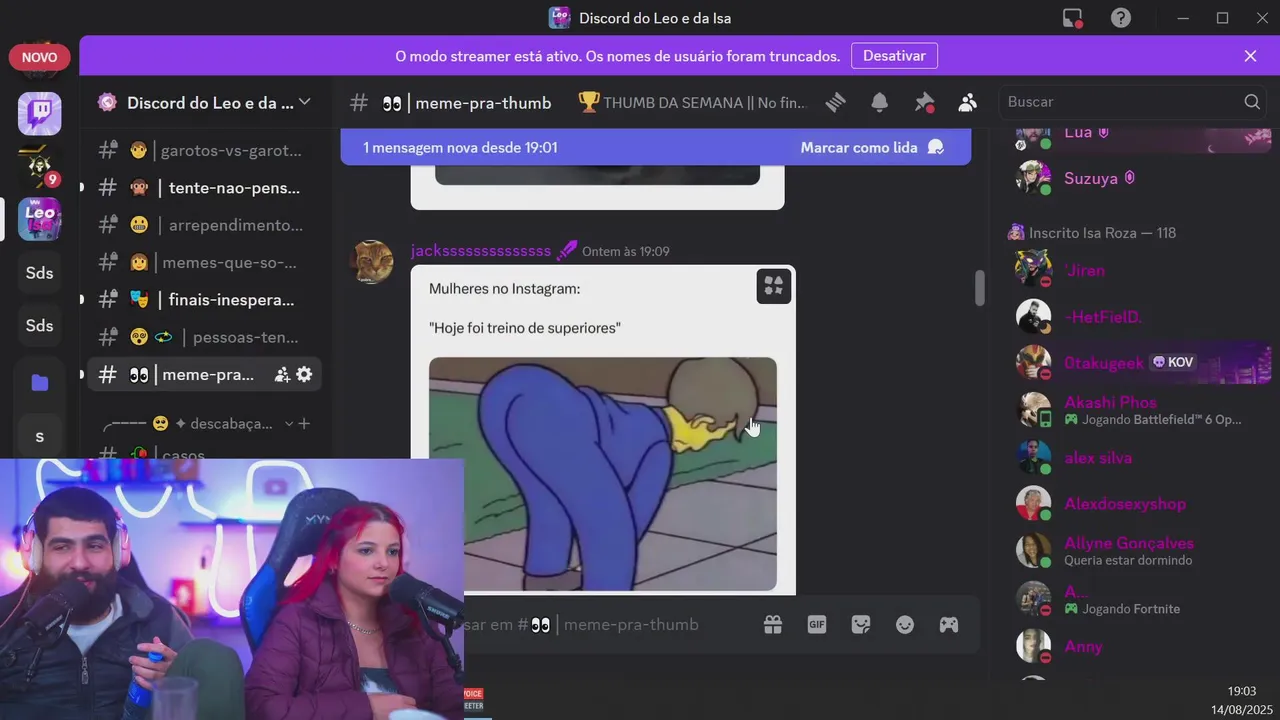
Task: Open the tente-nao-pens channel
Action: coord(205,188)
